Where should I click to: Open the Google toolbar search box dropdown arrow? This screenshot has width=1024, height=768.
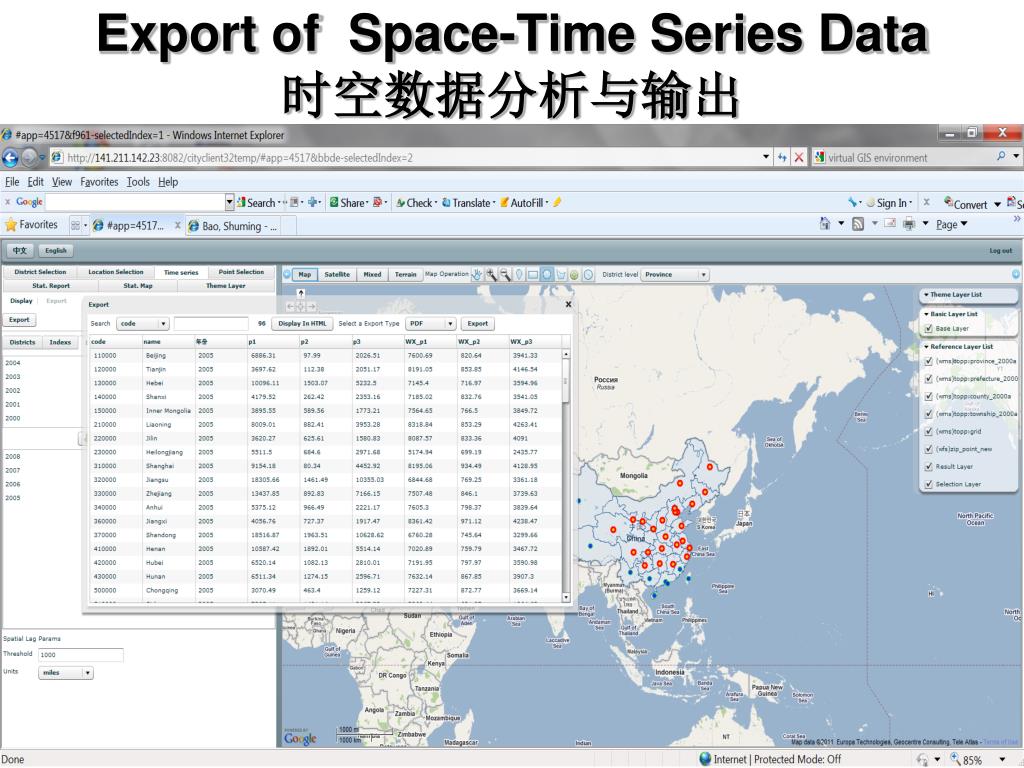[x=229, y=202]
